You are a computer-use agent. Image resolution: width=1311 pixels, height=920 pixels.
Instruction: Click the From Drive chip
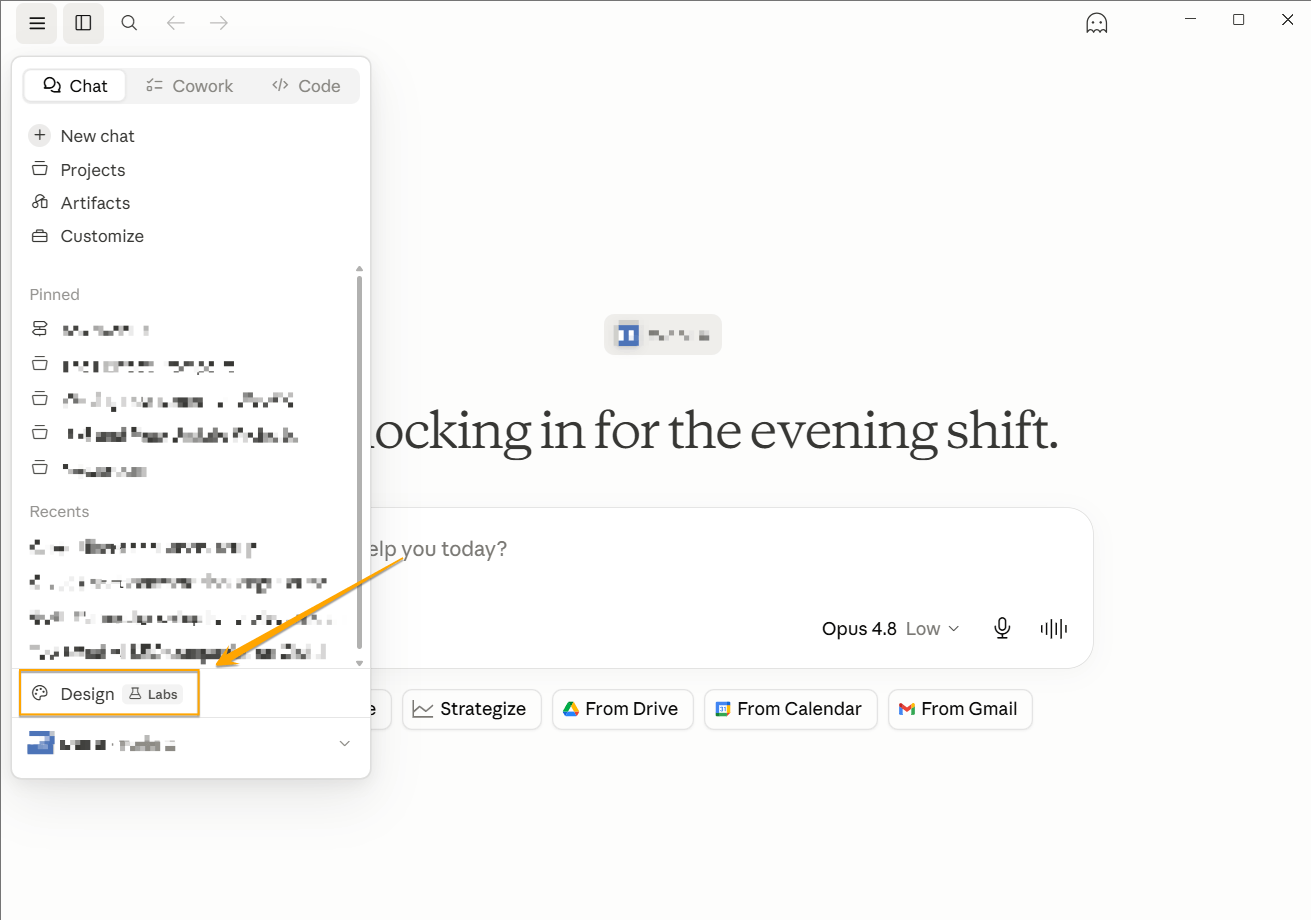coord(622,709)
